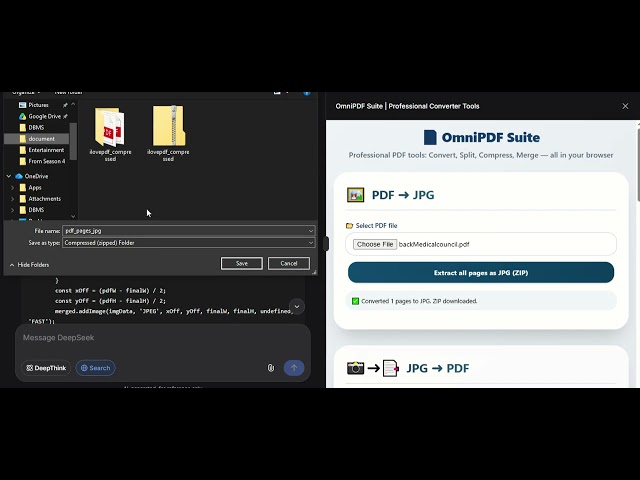The image size is (640, 480).
Task: Click the DeepSeek send arrow button
Action: point(294,368)
